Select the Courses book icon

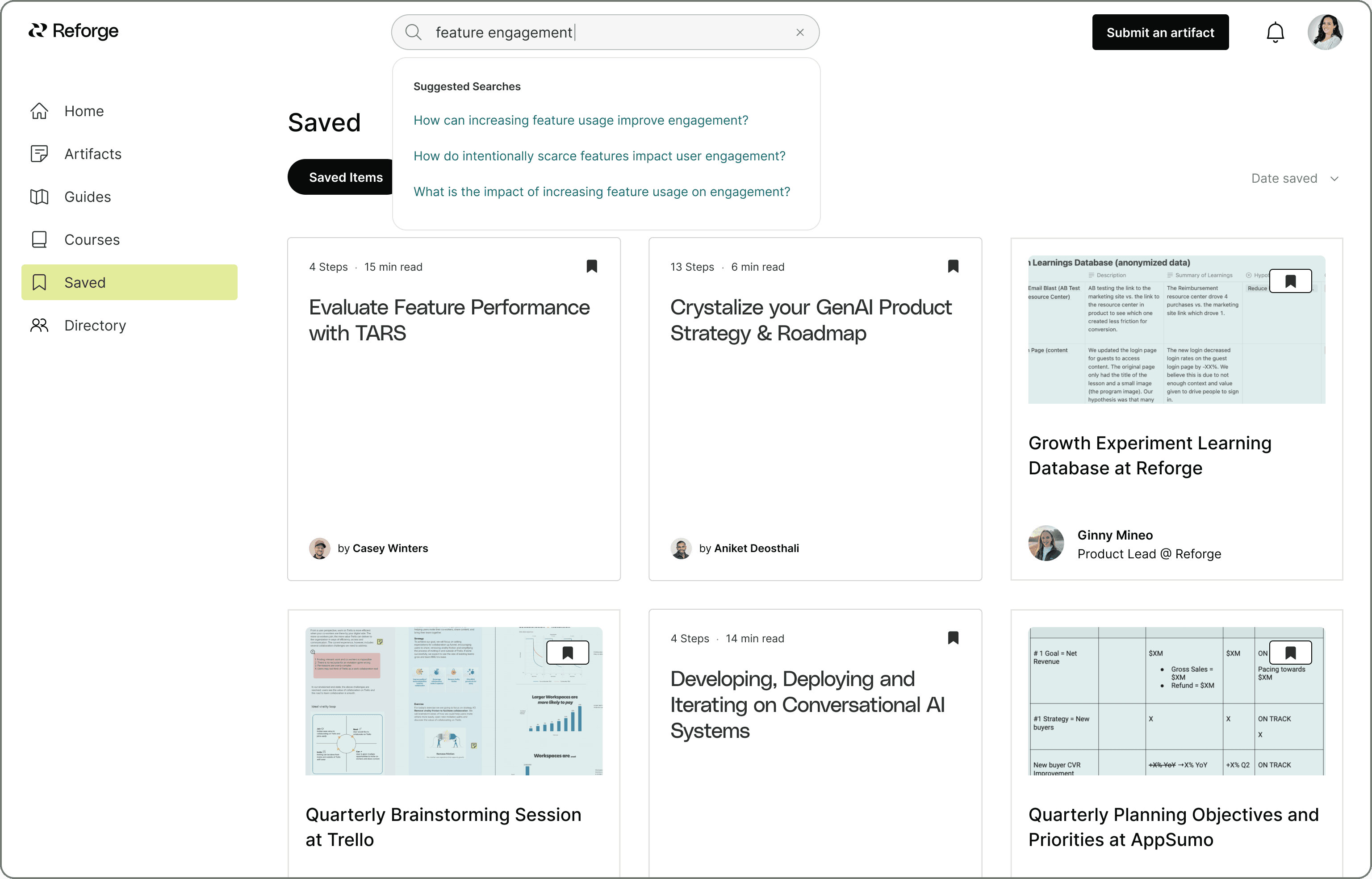(39, 239)
